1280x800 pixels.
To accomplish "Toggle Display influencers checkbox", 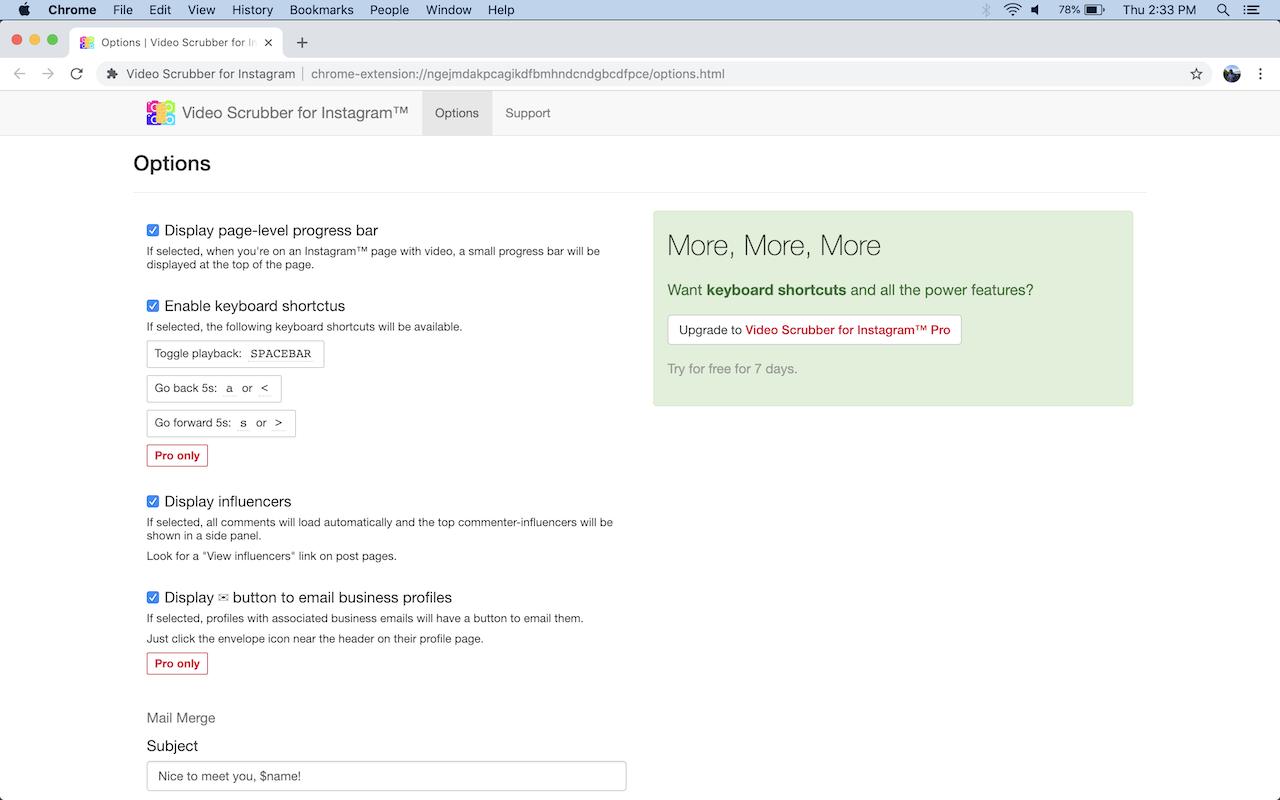I will pos(153,501).
